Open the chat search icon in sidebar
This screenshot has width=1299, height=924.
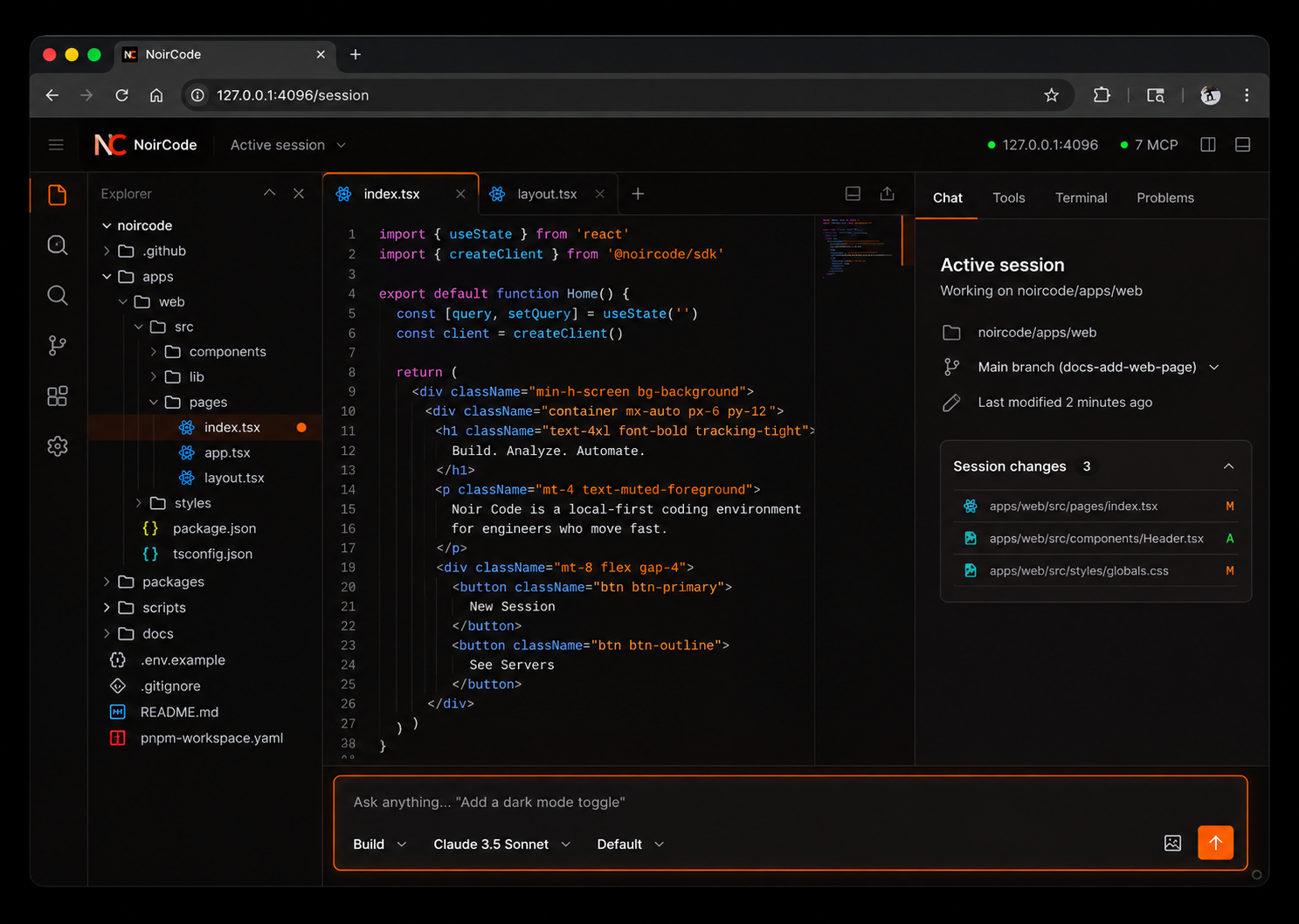58,245
